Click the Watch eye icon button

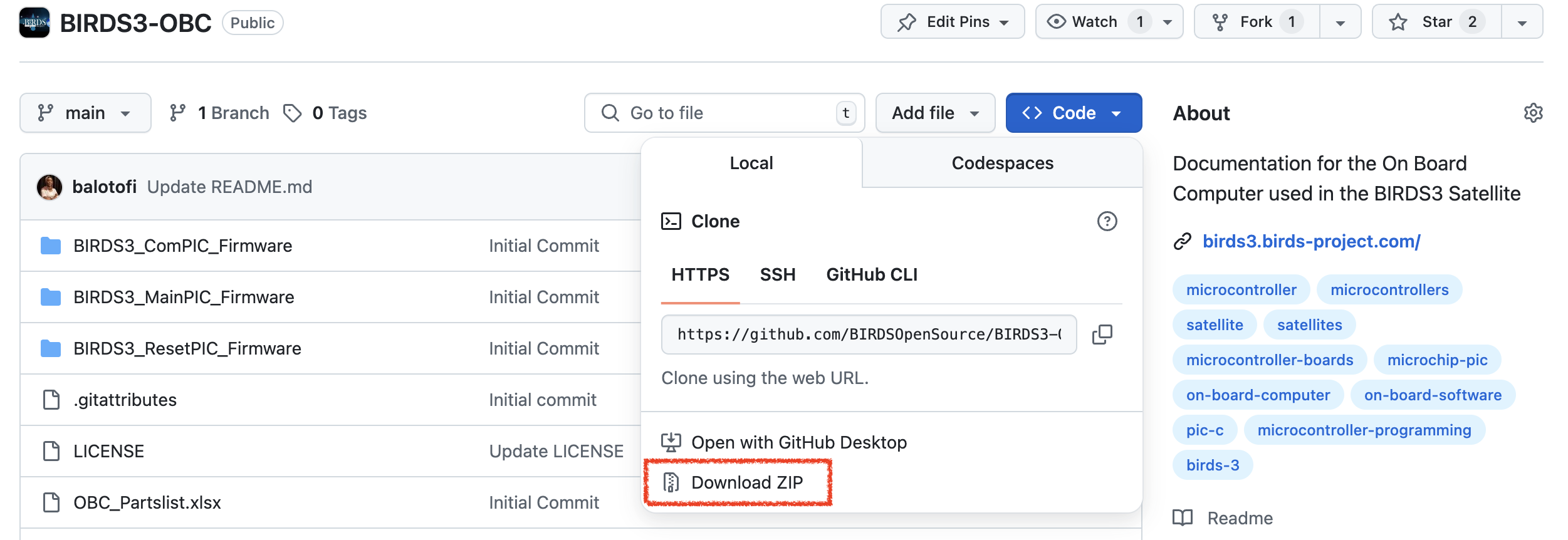(x=1056, y=21)
